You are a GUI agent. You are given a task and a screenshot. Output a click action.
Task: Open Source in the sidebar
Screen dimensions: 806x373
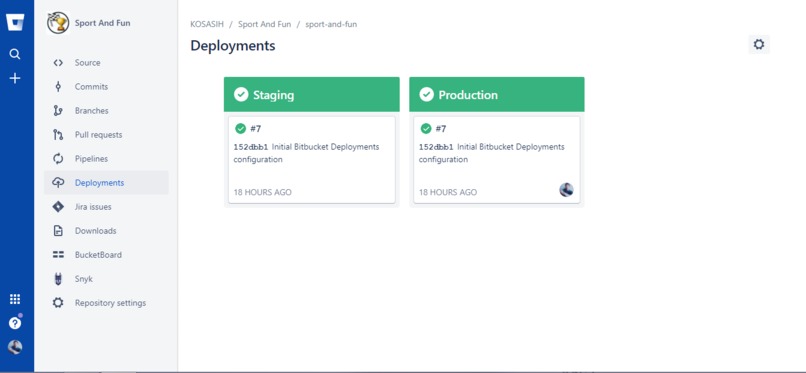tap(106, 63)
